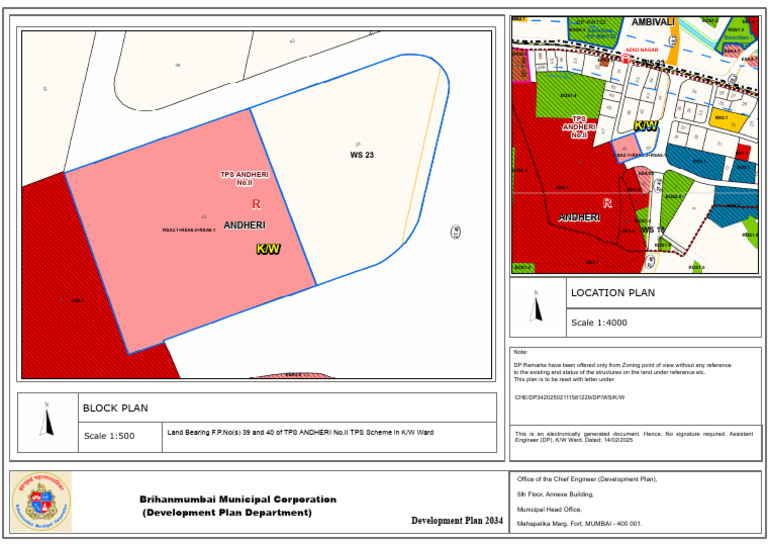Screen dimensions: 768x544
Task: Select 'RSA2.1+RSA6.2+RSA6.1' reservation label in block plan
Action: 189,230
